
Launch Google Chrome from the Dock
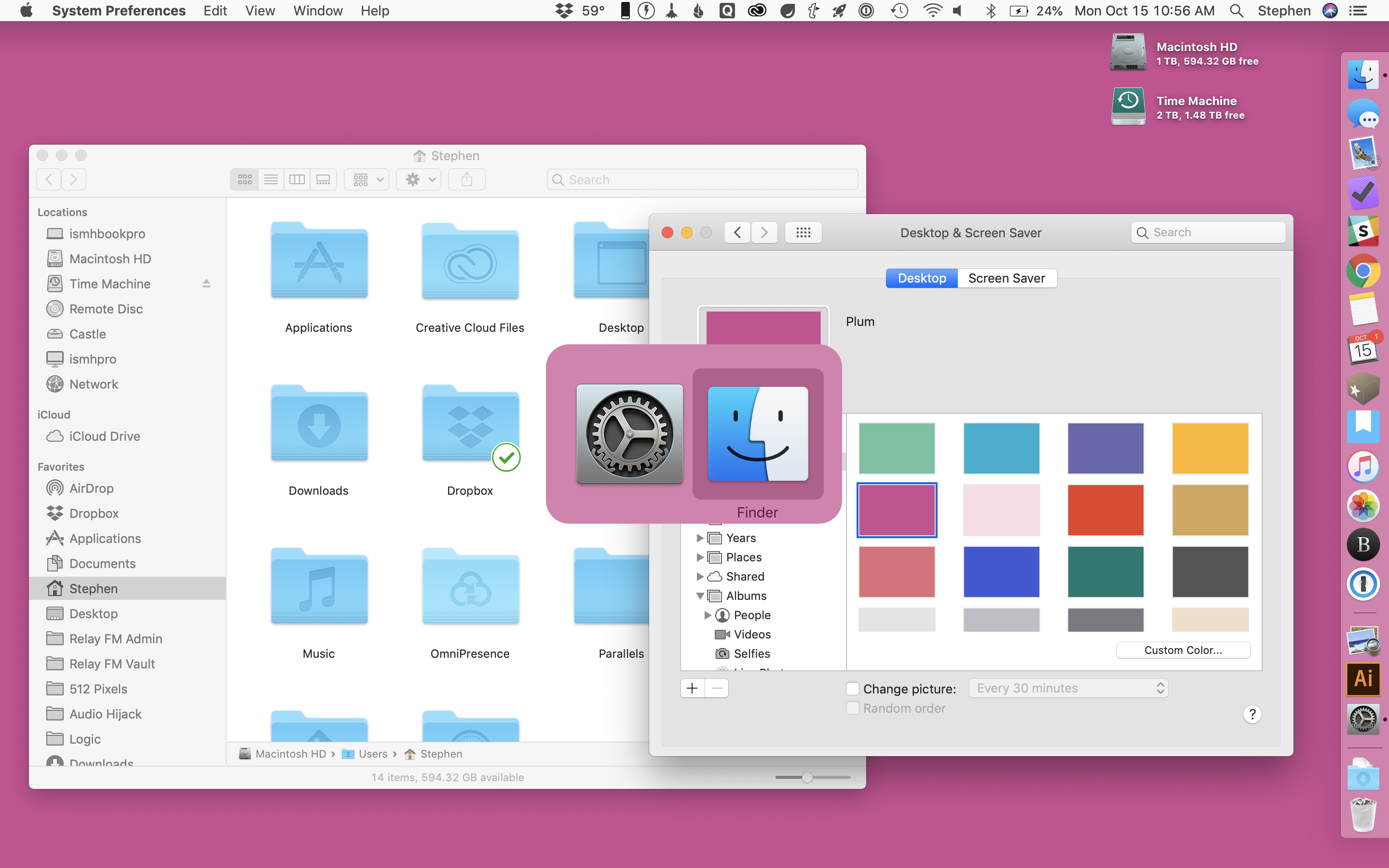point(1363,271)
